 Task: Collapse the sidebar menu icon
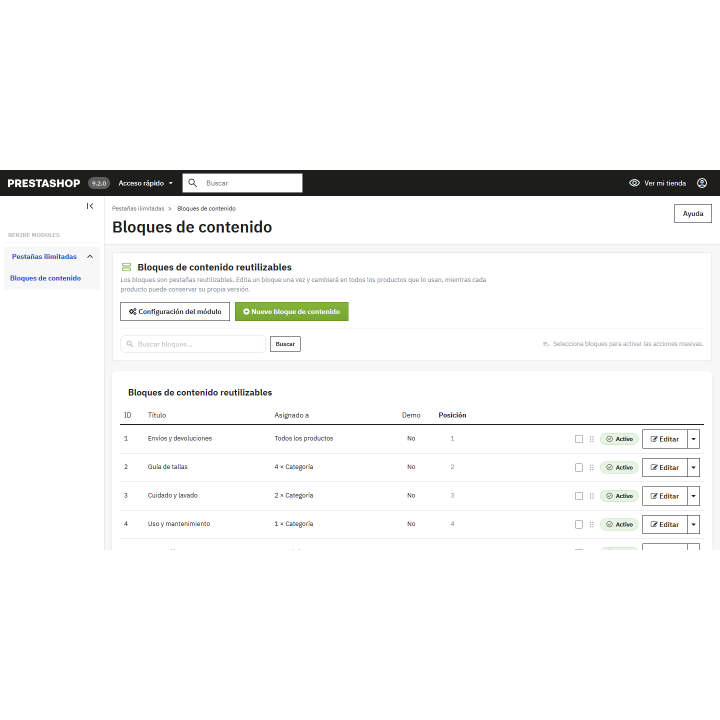click(x=90, y=206)
